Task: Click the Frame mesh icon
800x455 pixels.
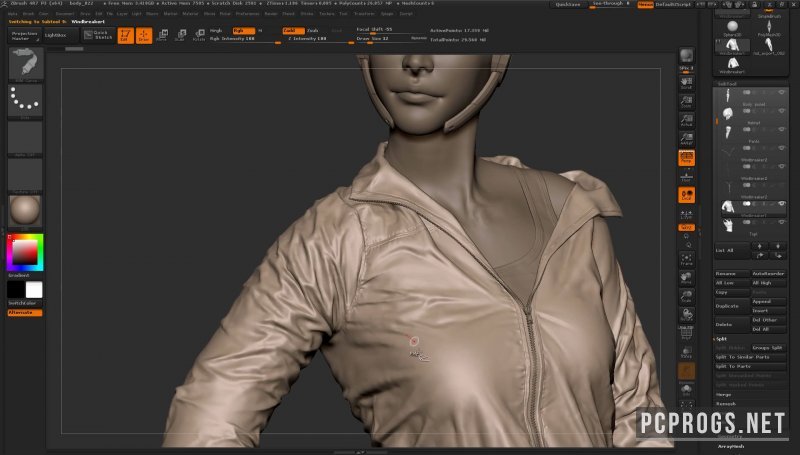Action: (686, 259)
